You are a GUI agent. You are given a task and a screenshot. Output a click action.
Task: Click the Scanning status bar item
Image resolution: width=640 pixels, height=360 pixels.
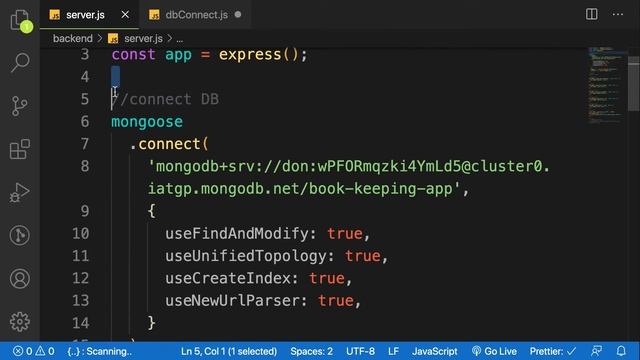pos(100,351)
